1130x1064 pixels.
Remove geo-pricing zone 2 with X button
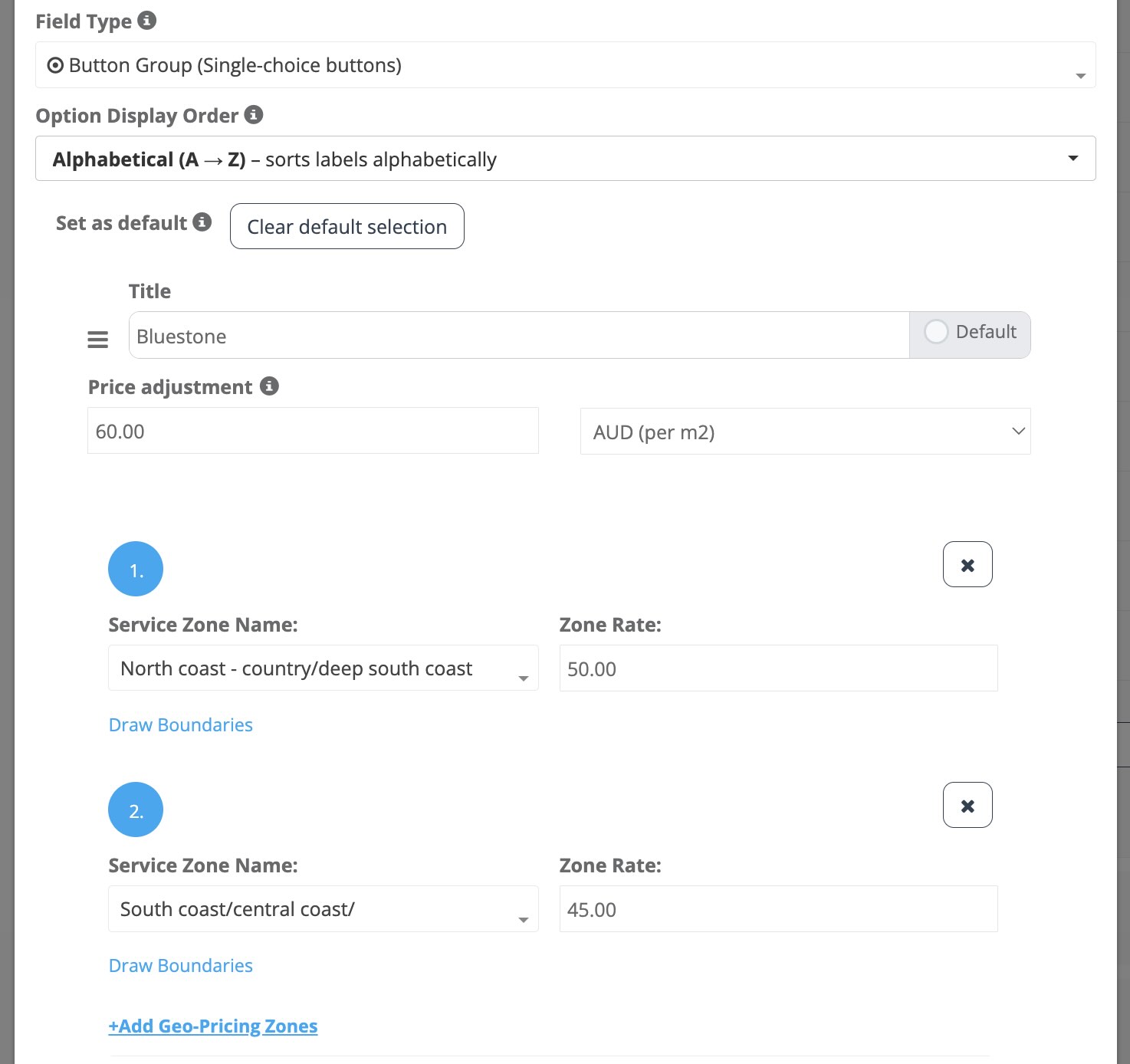click(967, 806)
